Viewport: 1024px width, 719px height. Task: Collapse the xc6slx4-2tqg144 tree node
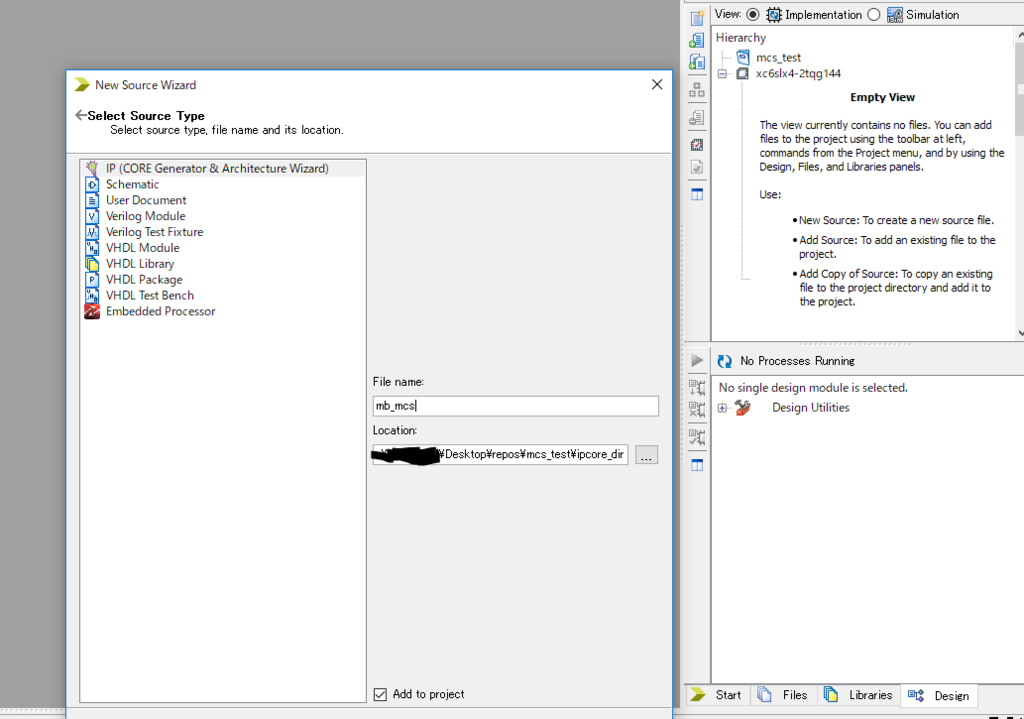tap(722, 74)
